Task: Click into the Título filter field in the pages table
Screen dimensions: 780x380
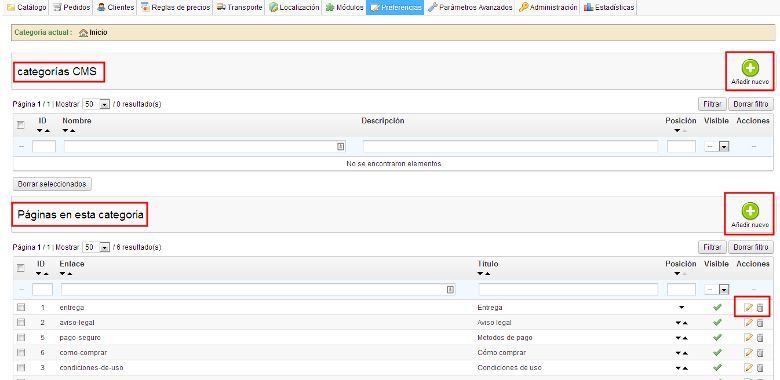Action: (x=568, y=289)
